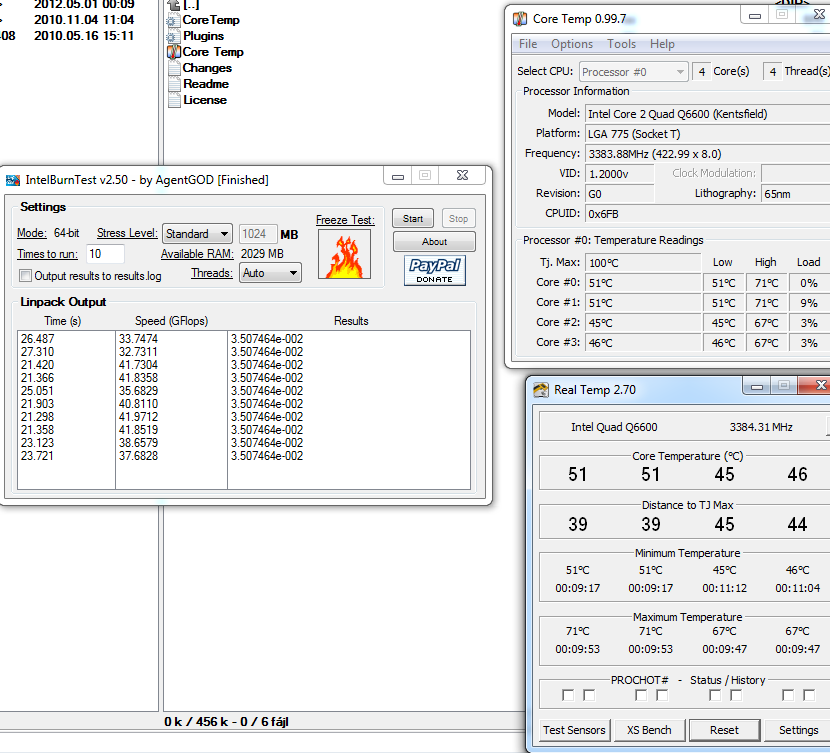This screenshot has width=830, height=753.
Task: Click the Tj. Max value 100°C
Action: pos(643,263)
